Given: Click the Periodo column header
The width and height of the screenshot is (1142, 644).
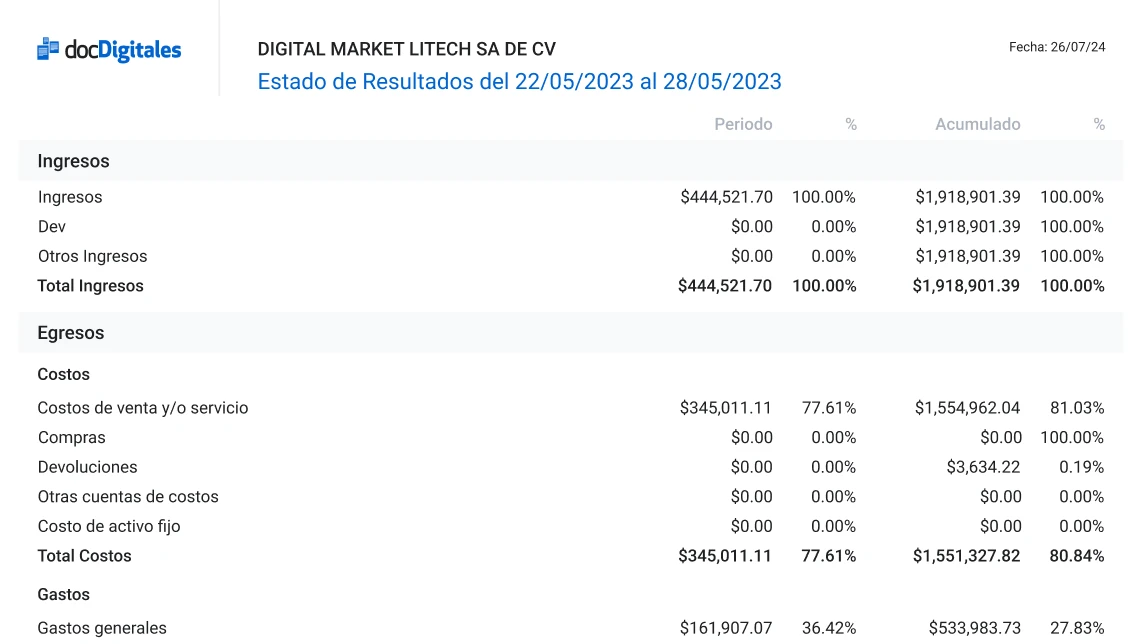Looking at the screenshot, I should pyautogui.click(x=743, y=125).
